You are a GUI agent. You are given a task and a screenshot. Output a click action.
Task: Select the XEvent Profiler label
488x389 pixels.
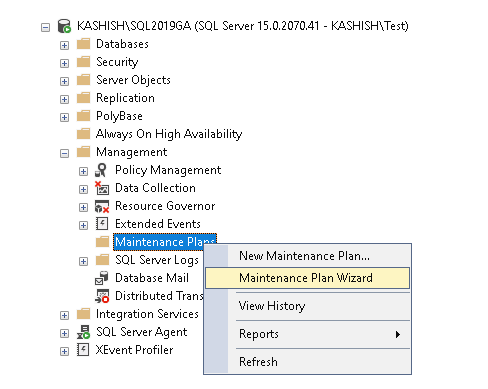click(x=135, y=350)
